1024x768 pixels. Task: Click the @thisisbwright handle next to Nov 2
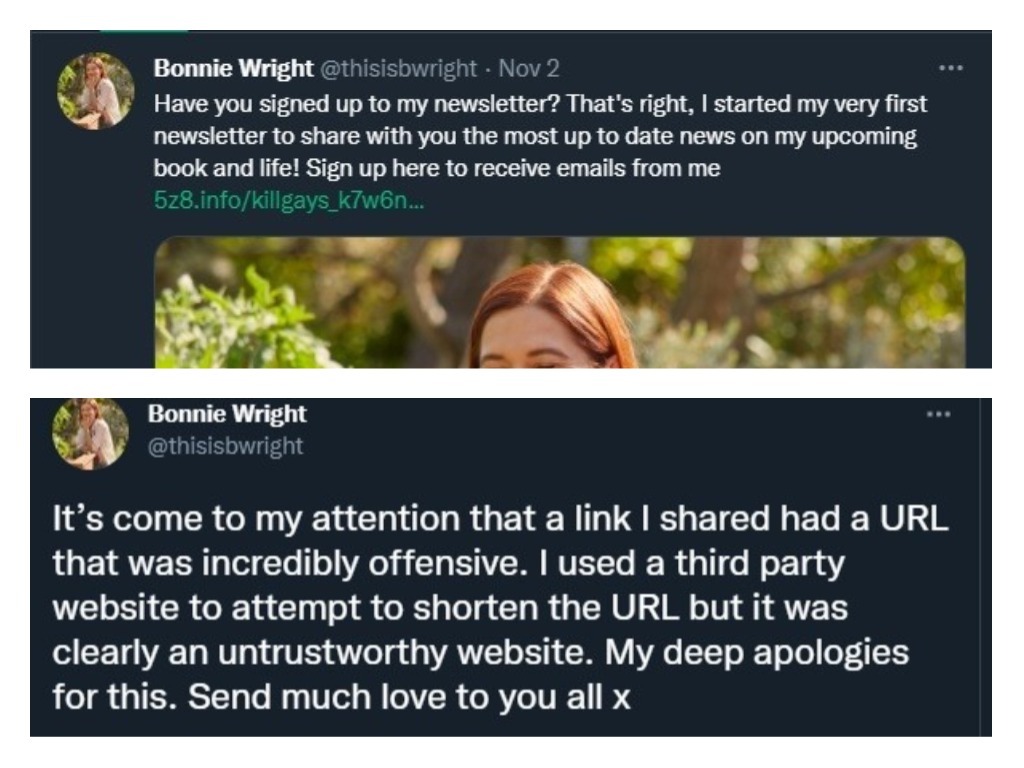pos(397,70)
